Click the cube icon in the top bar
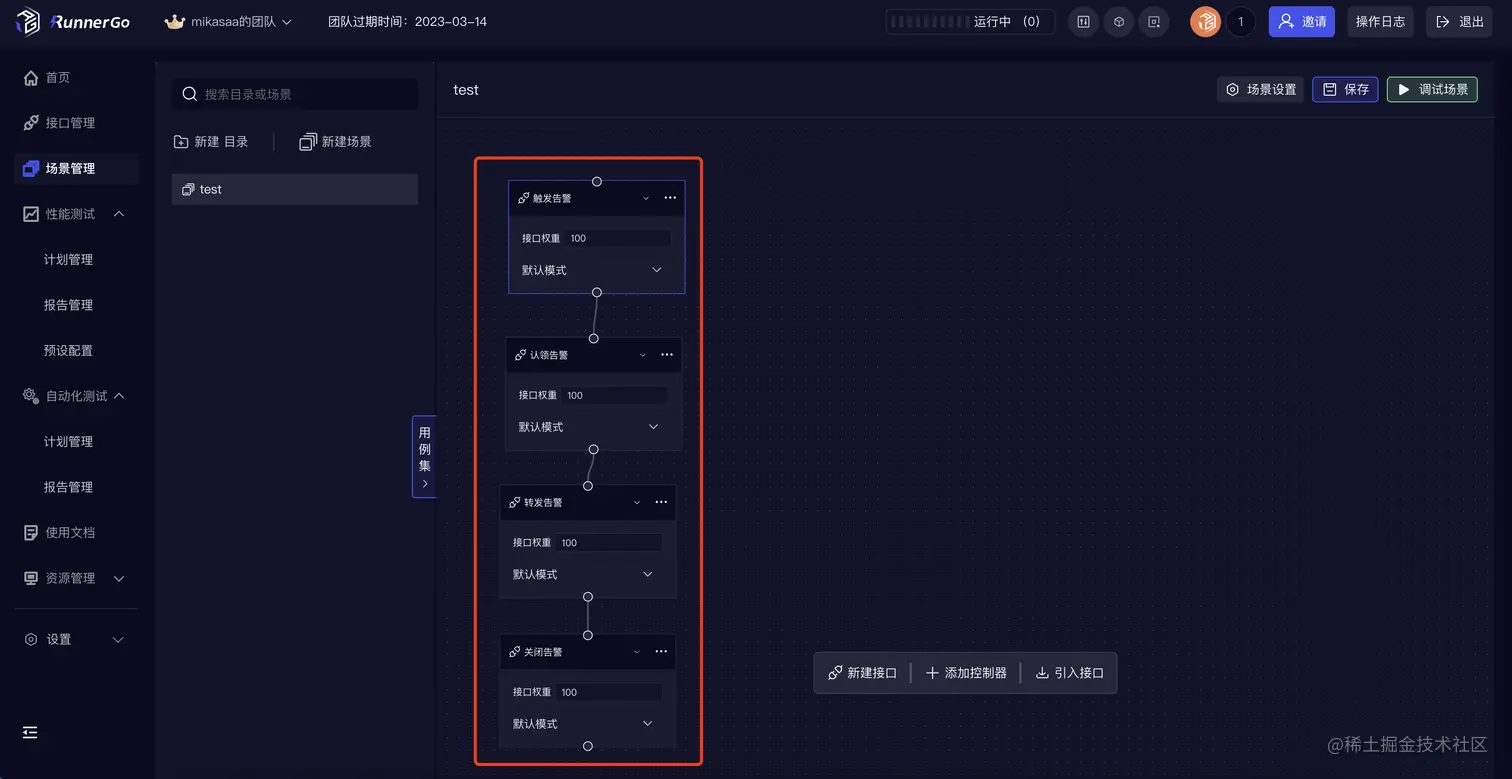 click(x=1119, y=21)
